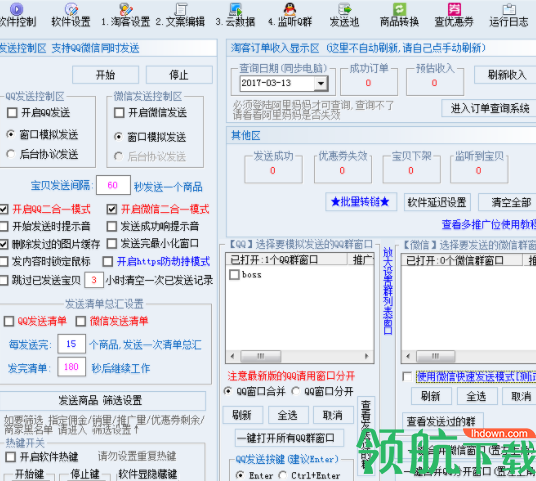Toggle 删除发过的图片缓存 checkbox
The image size is (536, 481).
(x=4, y=244)
